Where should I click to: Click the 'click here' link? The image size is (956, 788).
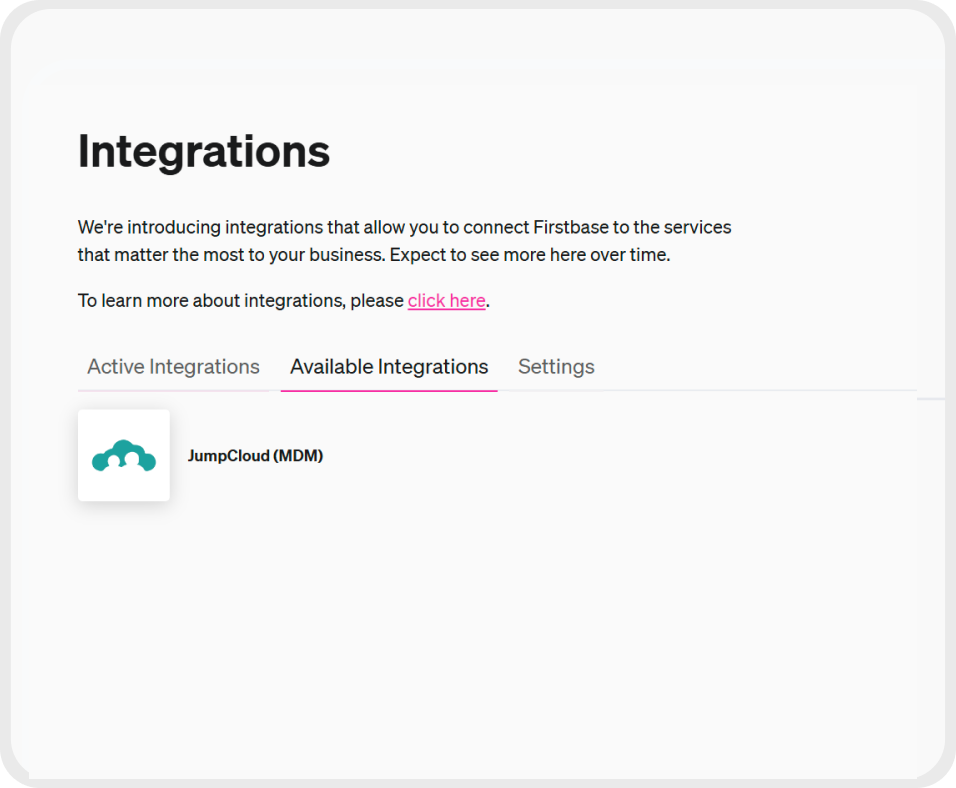pos(446,300)
